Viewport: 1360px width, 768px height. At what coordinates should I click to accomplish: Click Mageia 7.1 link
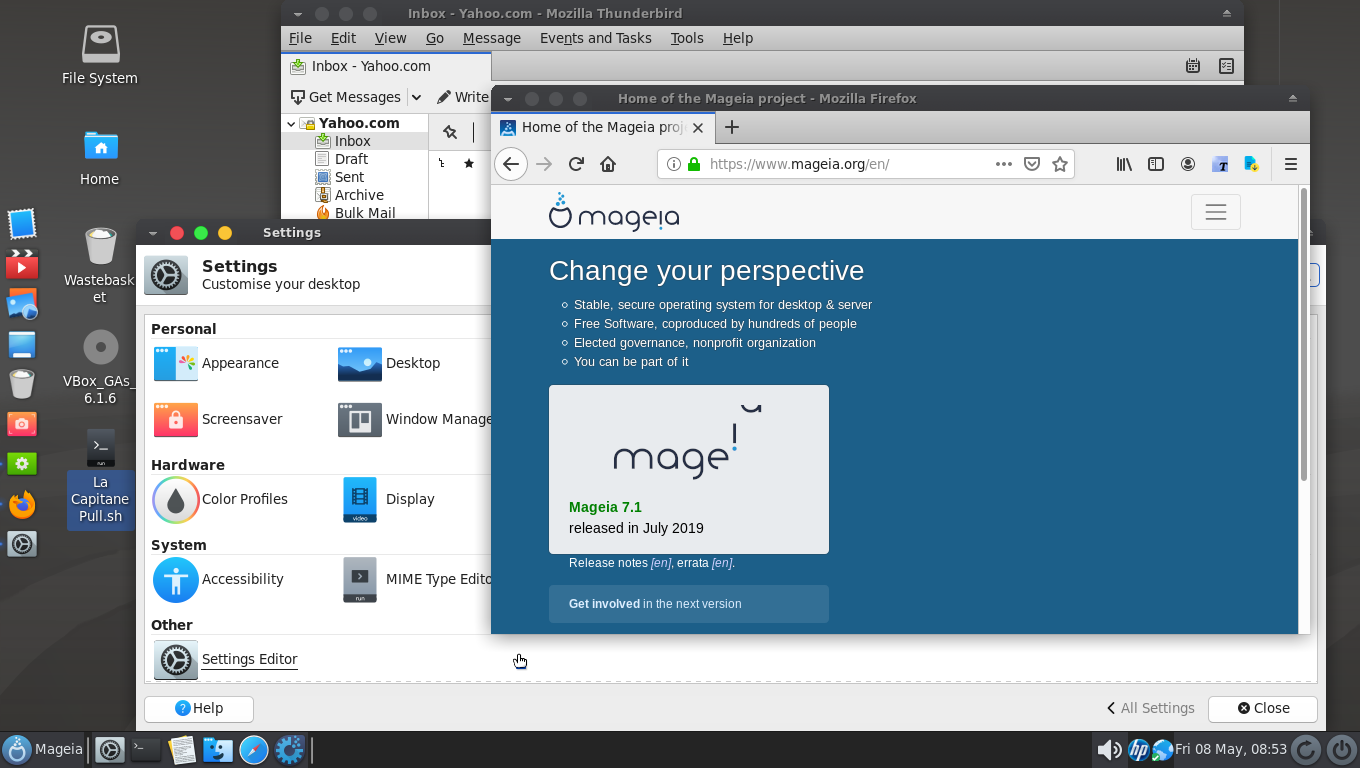pyautogui.click(x=605, y=507)
